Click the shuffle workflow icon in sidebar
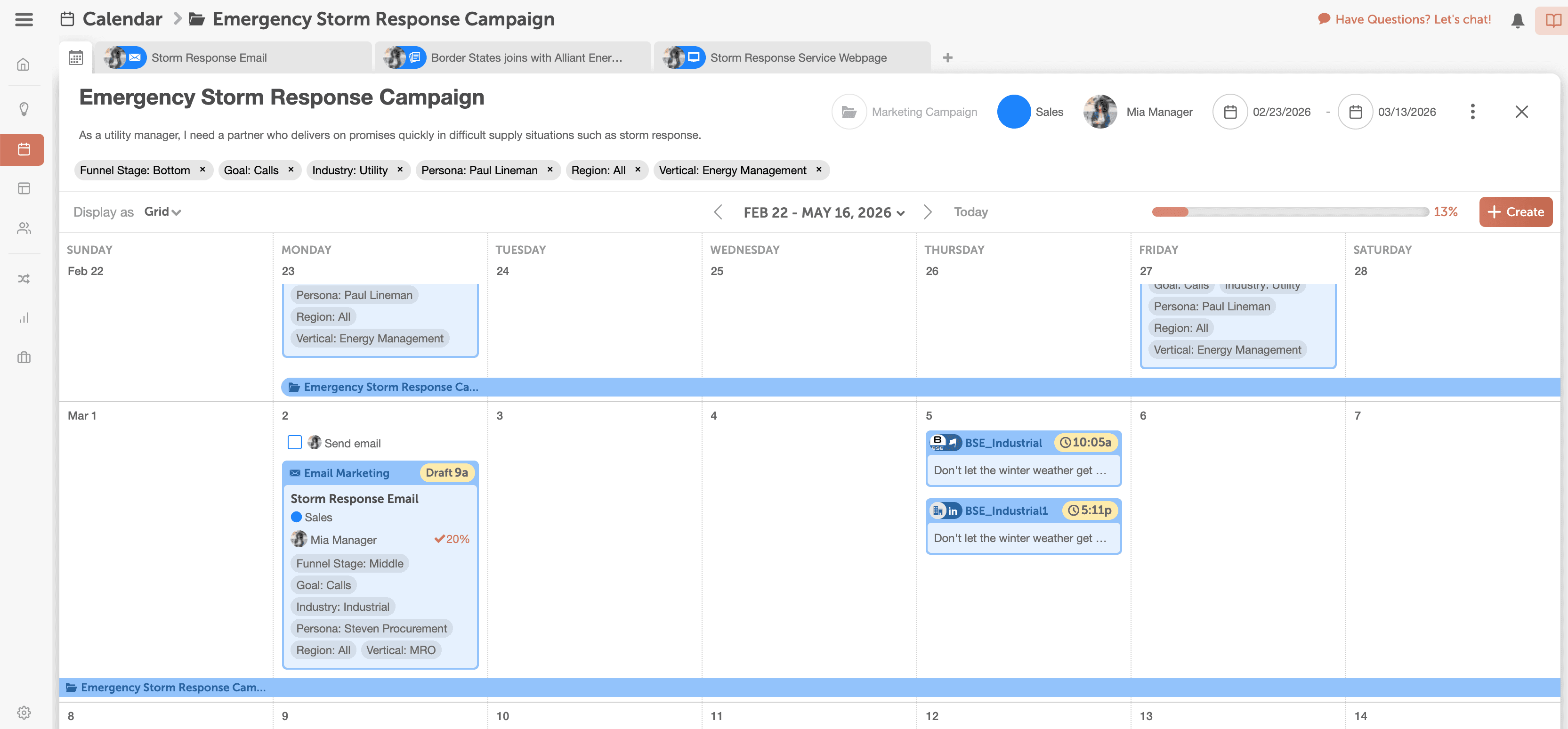The image size is (1568, 729). click(x=24, y=279)
